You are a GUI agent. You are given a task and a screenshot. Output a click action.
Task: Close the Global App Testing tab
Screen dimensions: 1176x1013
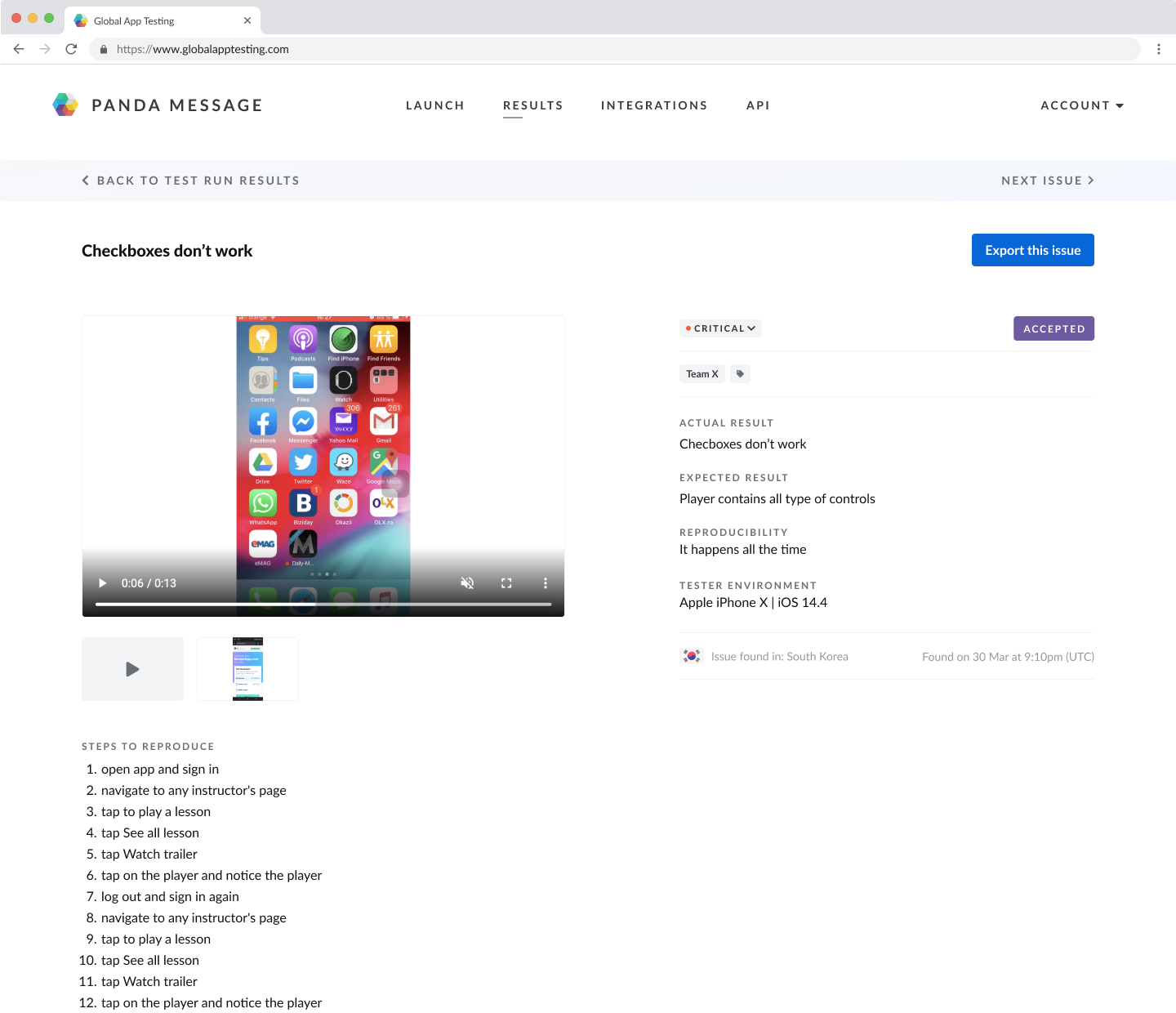[x=247, y=20]
